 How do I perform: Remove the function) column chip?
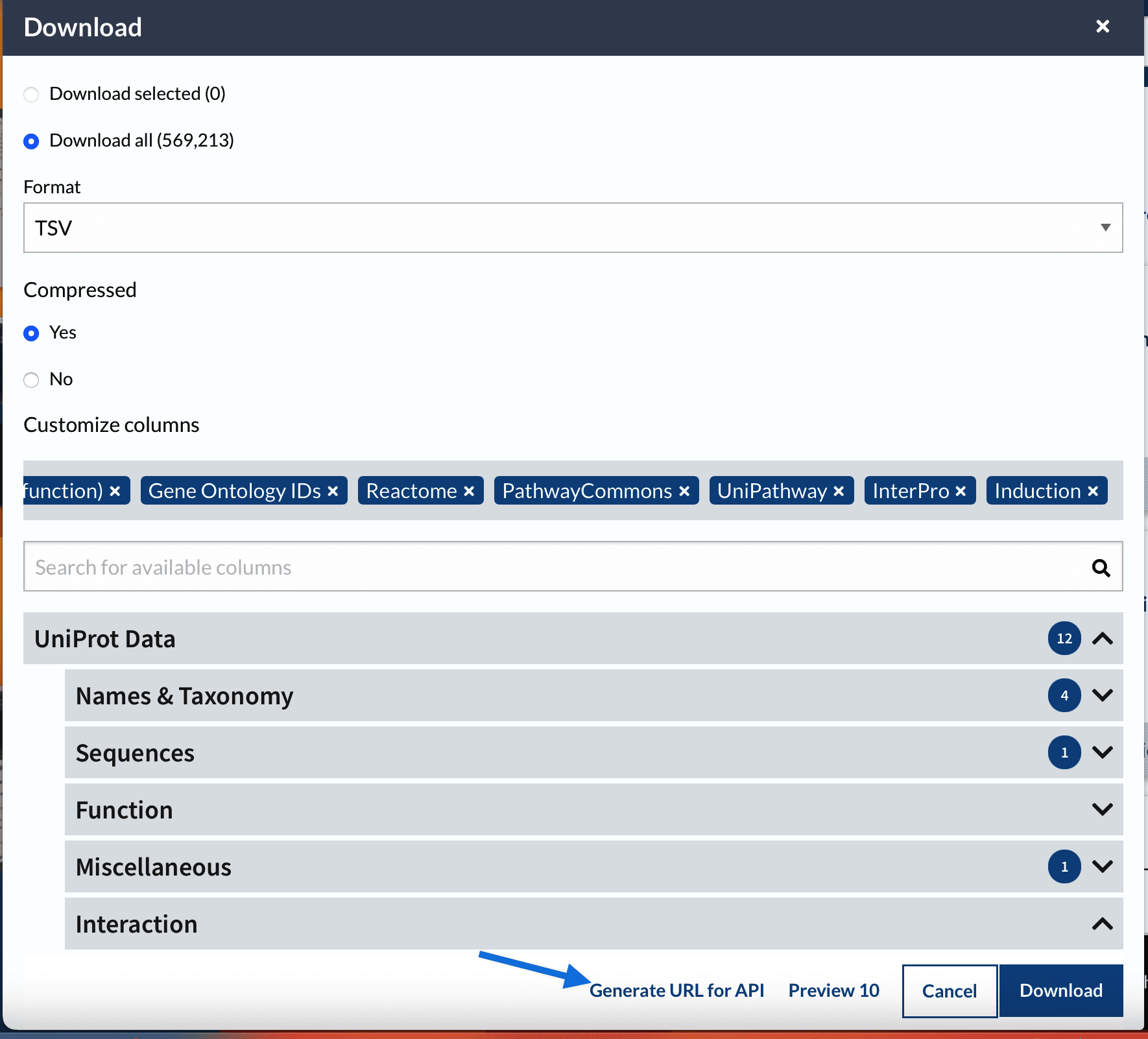115,492
